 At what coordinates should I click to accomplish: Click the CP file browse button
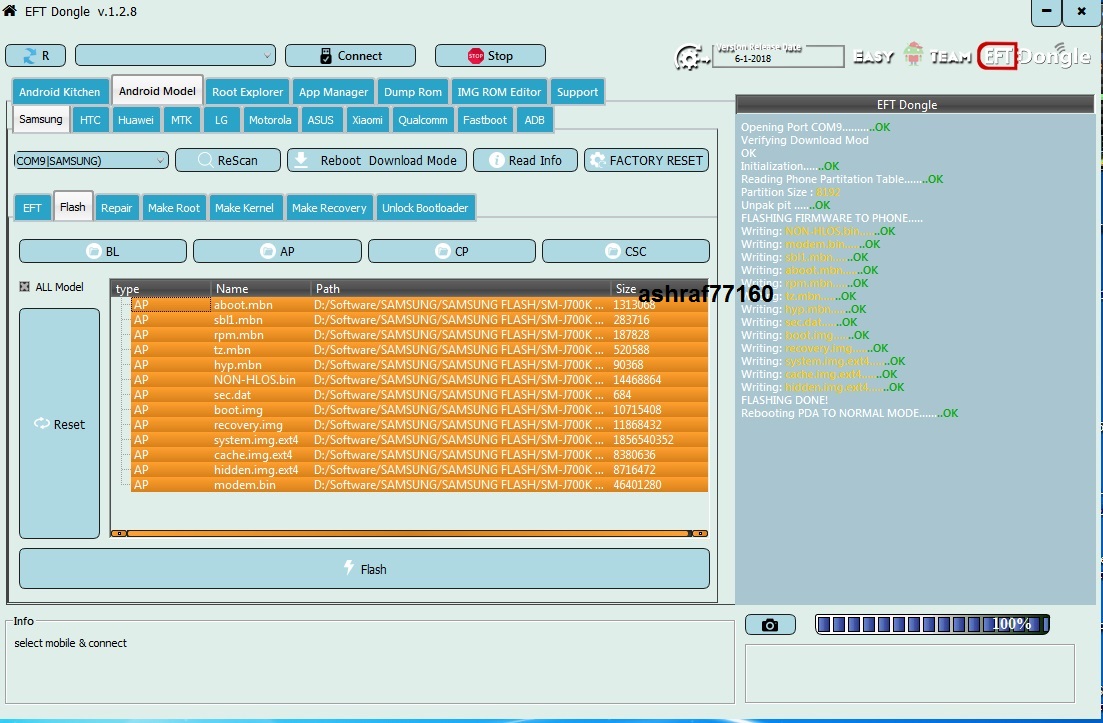tap(452, 251)
